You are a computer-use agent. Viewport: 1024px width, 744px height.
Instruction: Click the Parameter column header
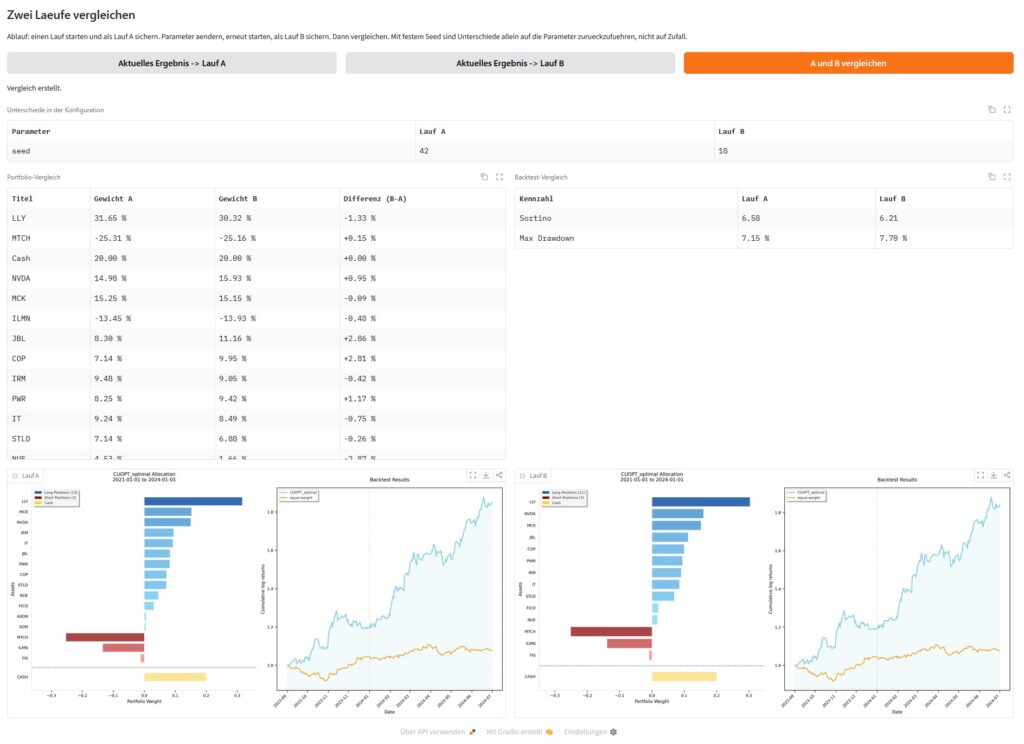[x=211, y=131]
